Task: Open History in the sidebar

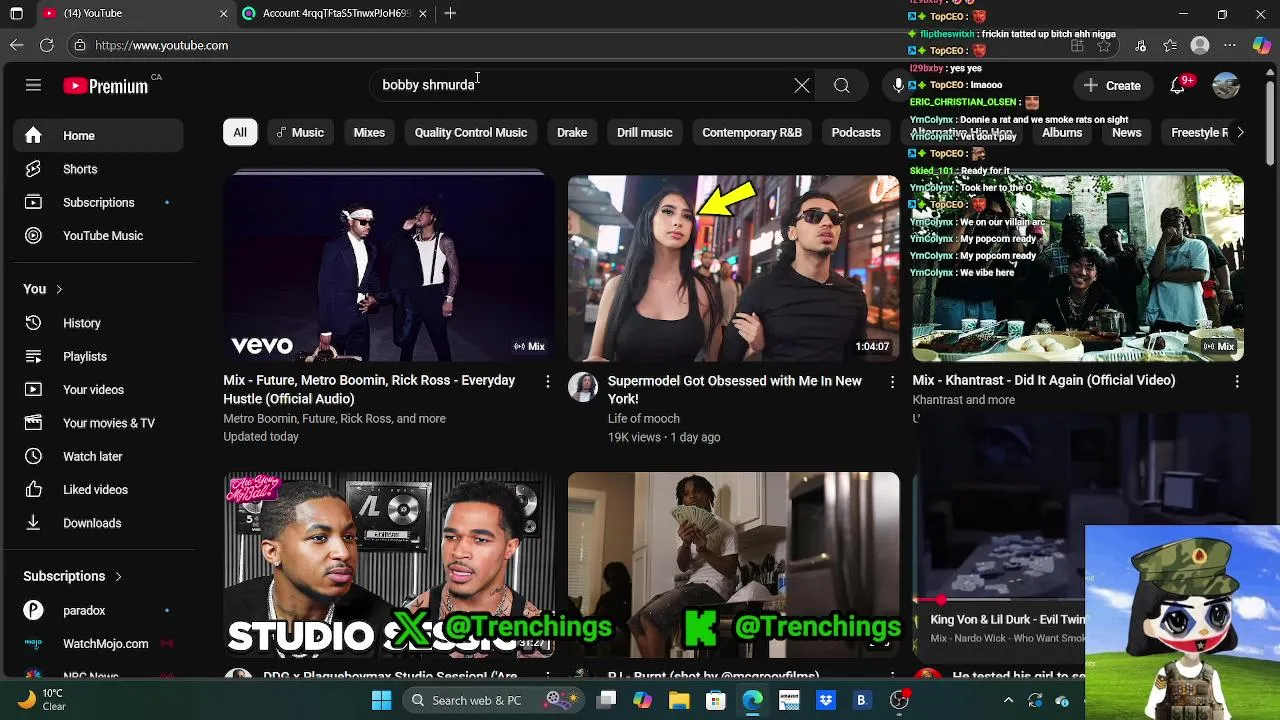Action: (98, 323)
